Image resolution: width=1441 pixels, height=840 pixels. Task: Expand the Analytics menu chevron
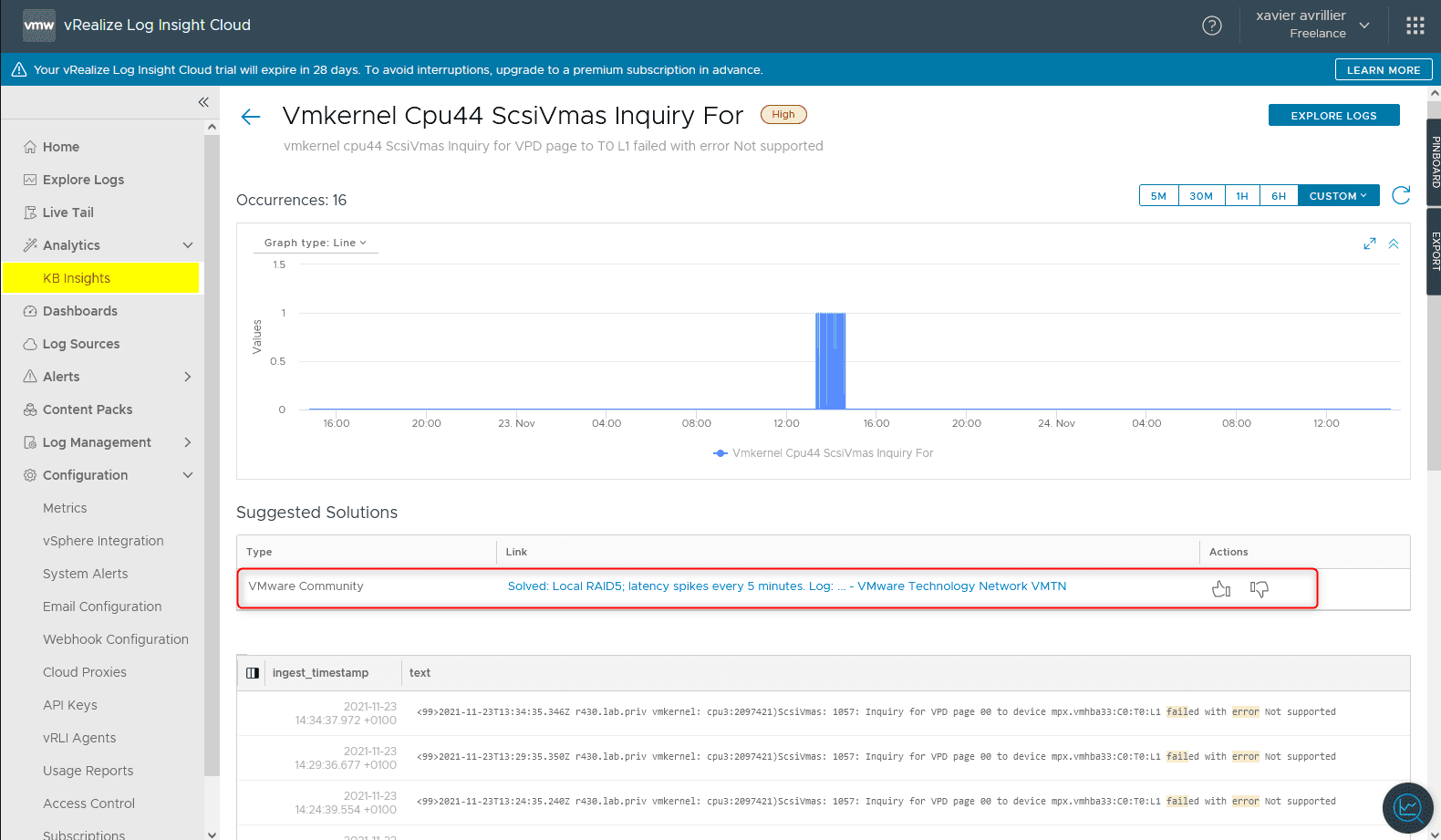[x=188, y=245]
